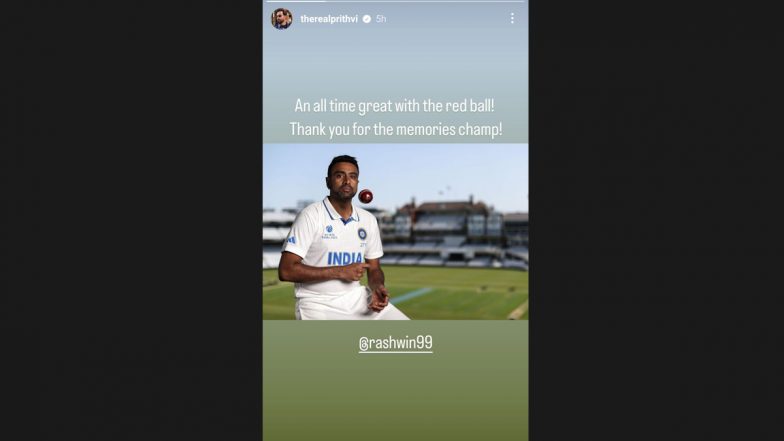Tap the cricket pitch strip in the photo

click(x=412, y=295)
